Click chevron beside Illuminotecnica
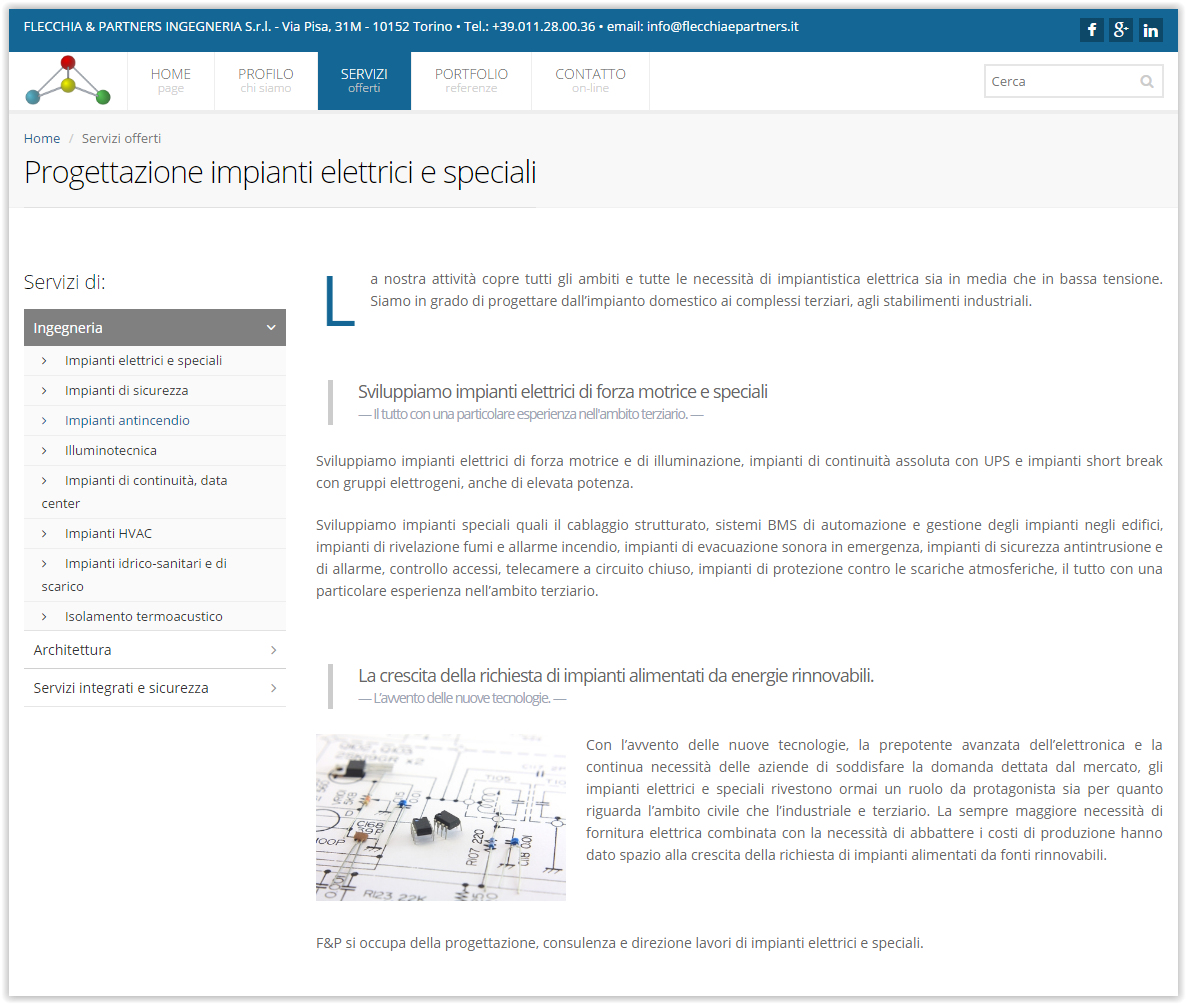This screenshot has width=1186, height=1004. point(44,451)
